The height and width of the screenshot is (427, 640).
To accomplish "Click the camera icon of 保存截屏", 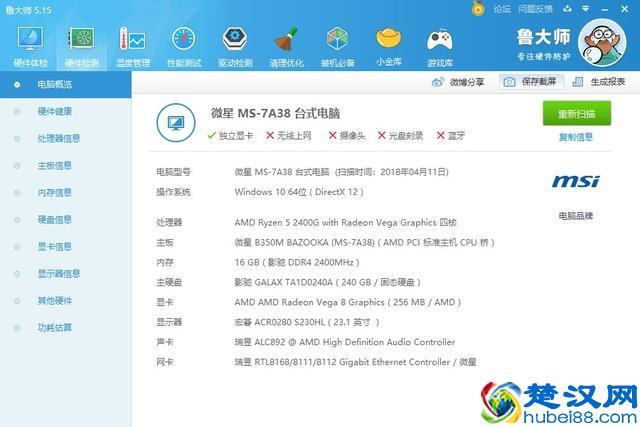I will 509,82.
